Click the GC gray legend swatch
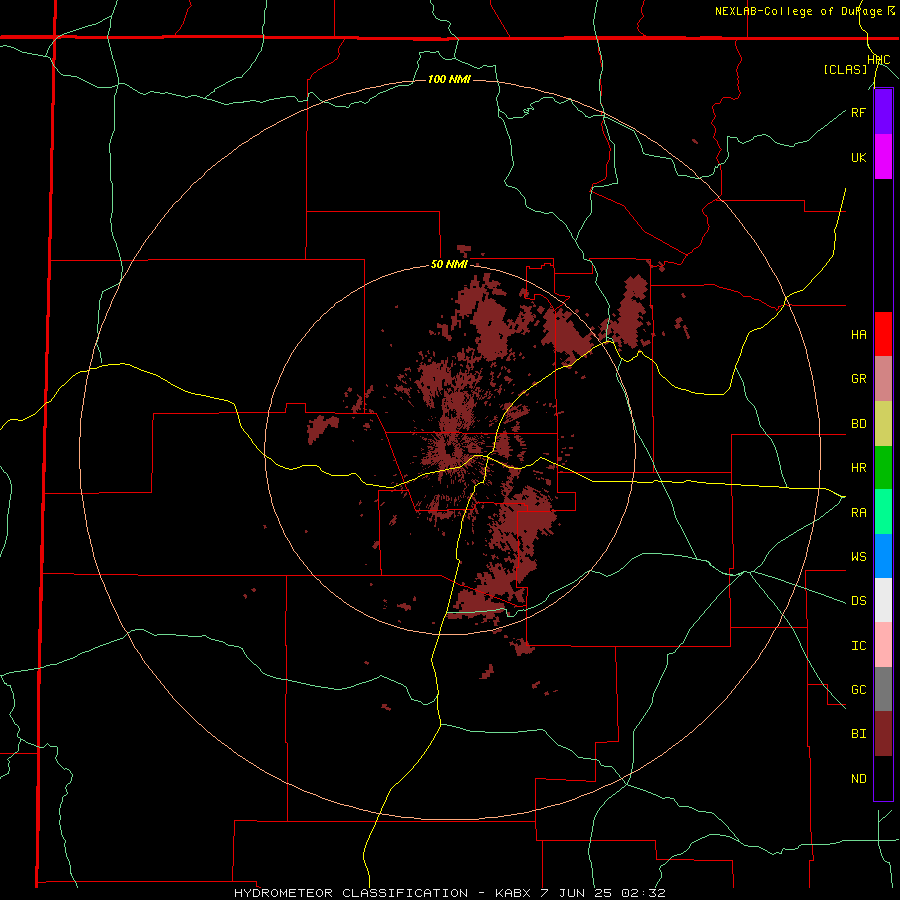The width and height of the screenshot is (900, 900). click(883, 689)
